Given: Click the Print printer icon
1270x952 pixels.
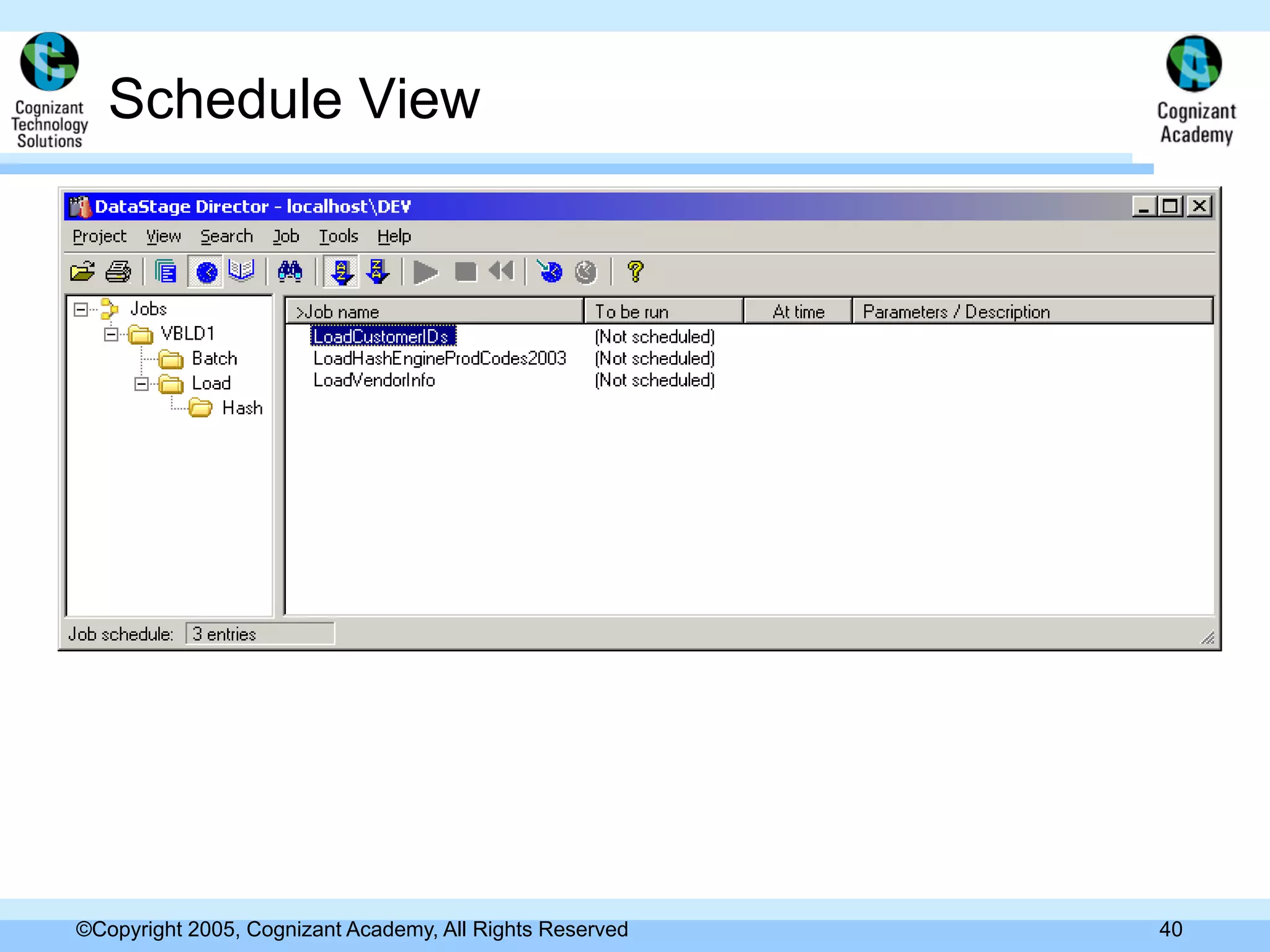Looking at the screenshot, I should coord(118,271).
